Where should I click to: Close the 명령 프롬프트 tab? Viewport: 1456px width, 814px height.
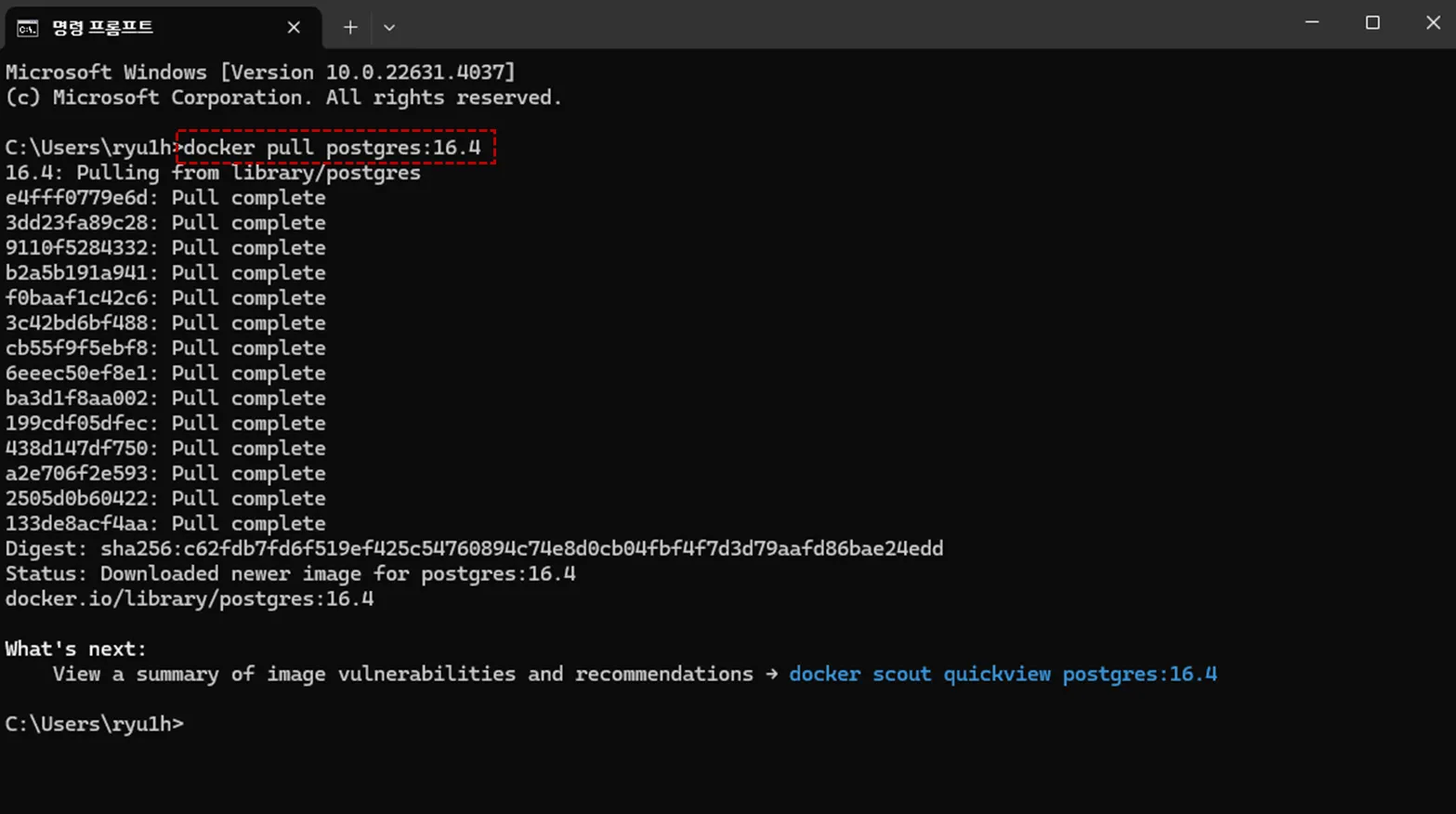pyautogui.click(x=294, y=28)
